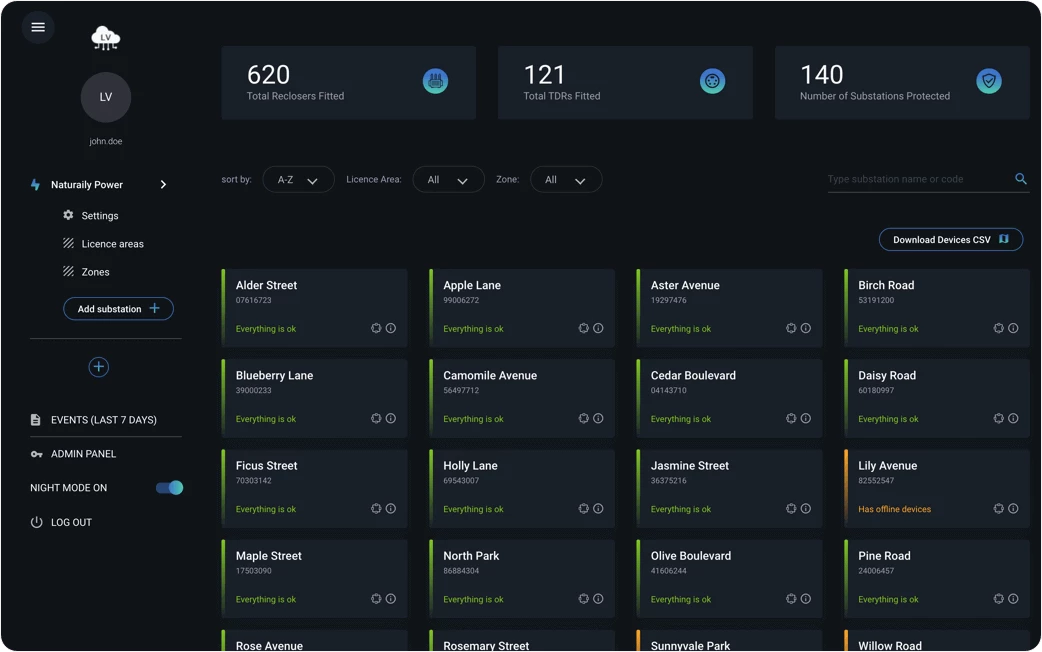The image size is (1042, 652).
Task: Open Lily Avenue device chip icon
Action: coord(998,509)
